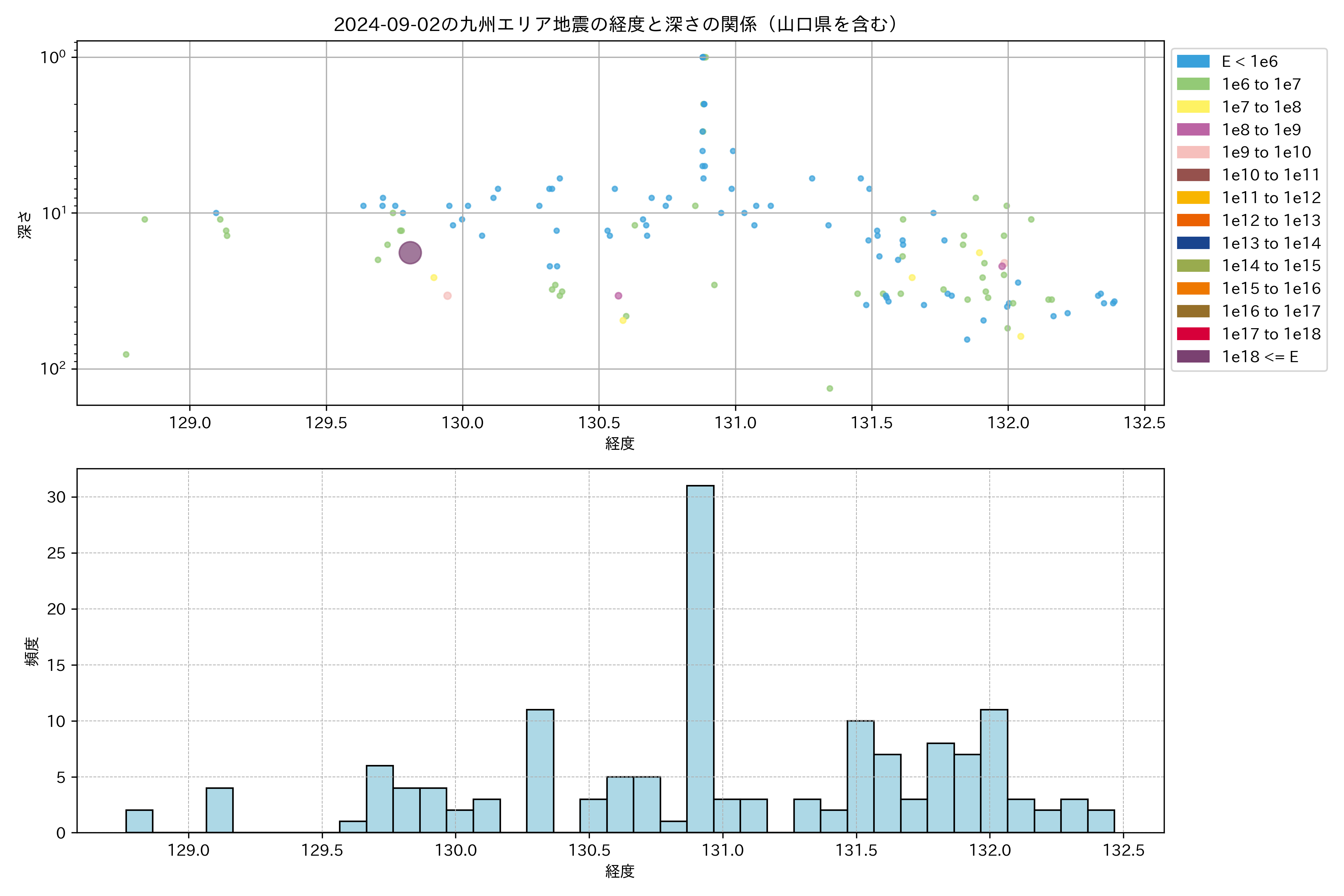The width and height of the screenshot is (1344, 896).
Task: Click the leftmost histogram bar
Action: [139, 821]
